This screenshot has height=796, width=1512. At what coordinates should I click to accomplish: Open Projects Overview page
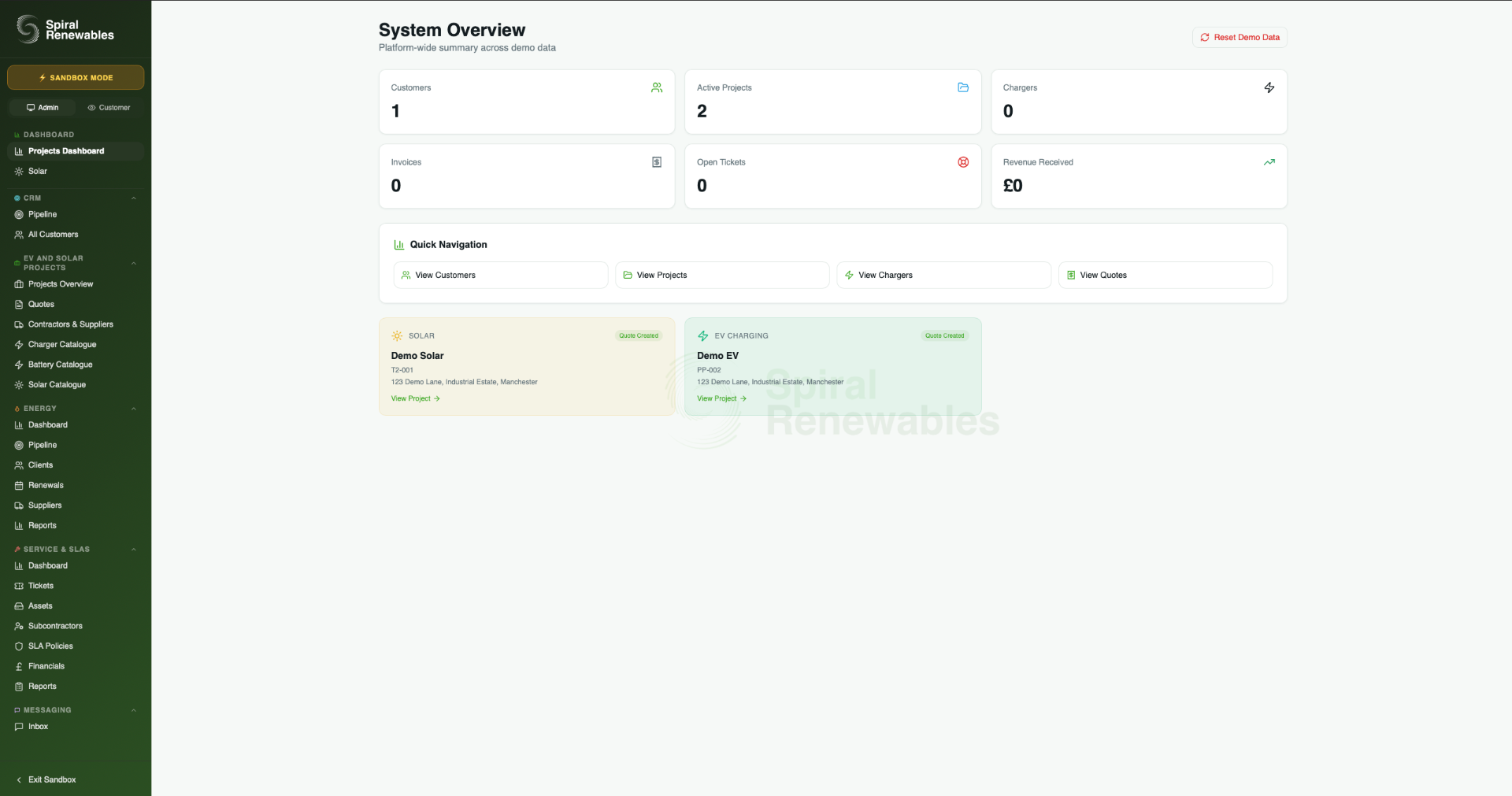[x=76, y=284]
